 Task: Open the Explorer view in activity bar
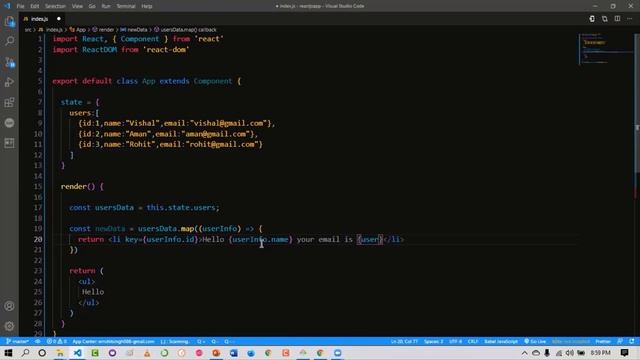9,21
